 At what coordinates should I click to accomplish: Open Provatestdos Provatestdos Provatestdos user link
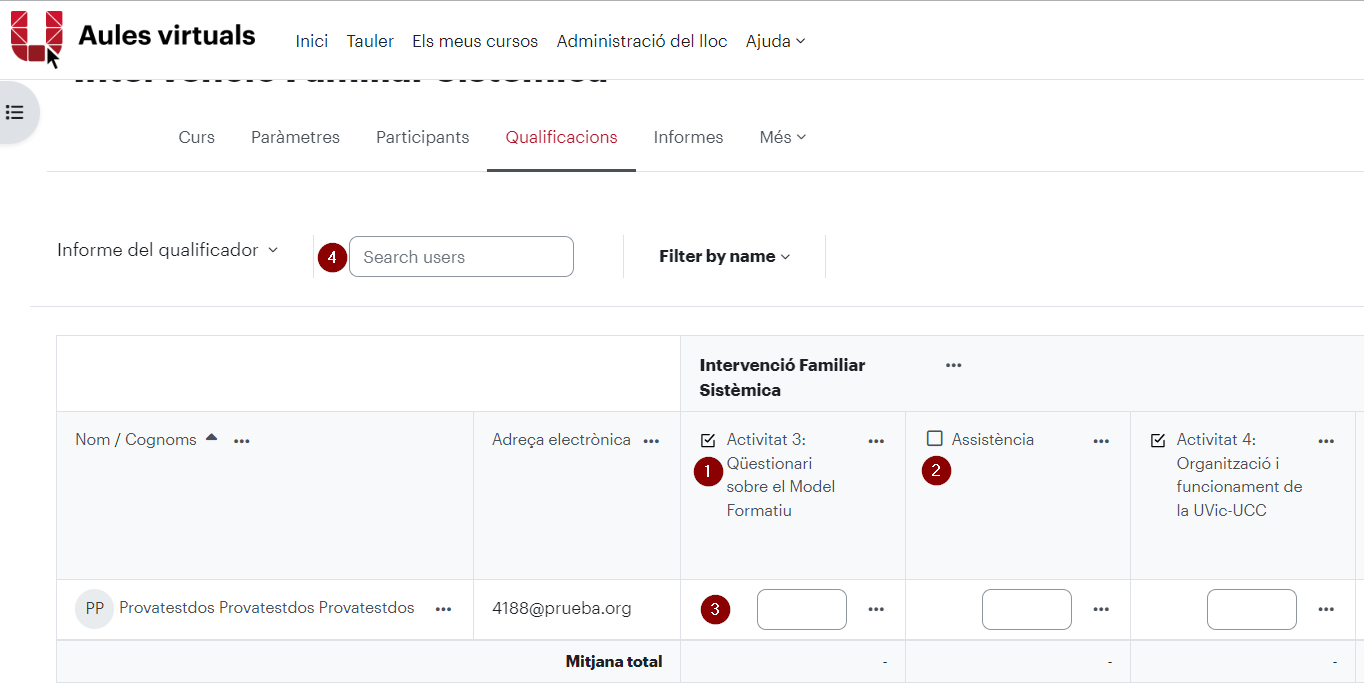click(x=267, y=608)
